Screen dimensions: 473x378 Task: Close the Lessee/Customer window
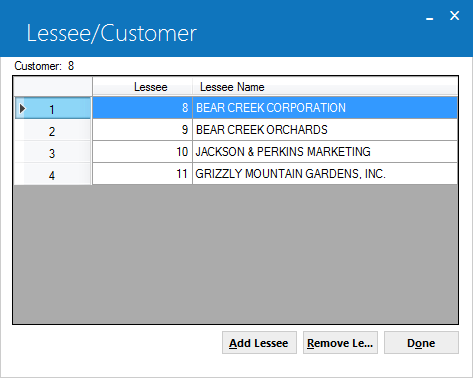(454, 16)
